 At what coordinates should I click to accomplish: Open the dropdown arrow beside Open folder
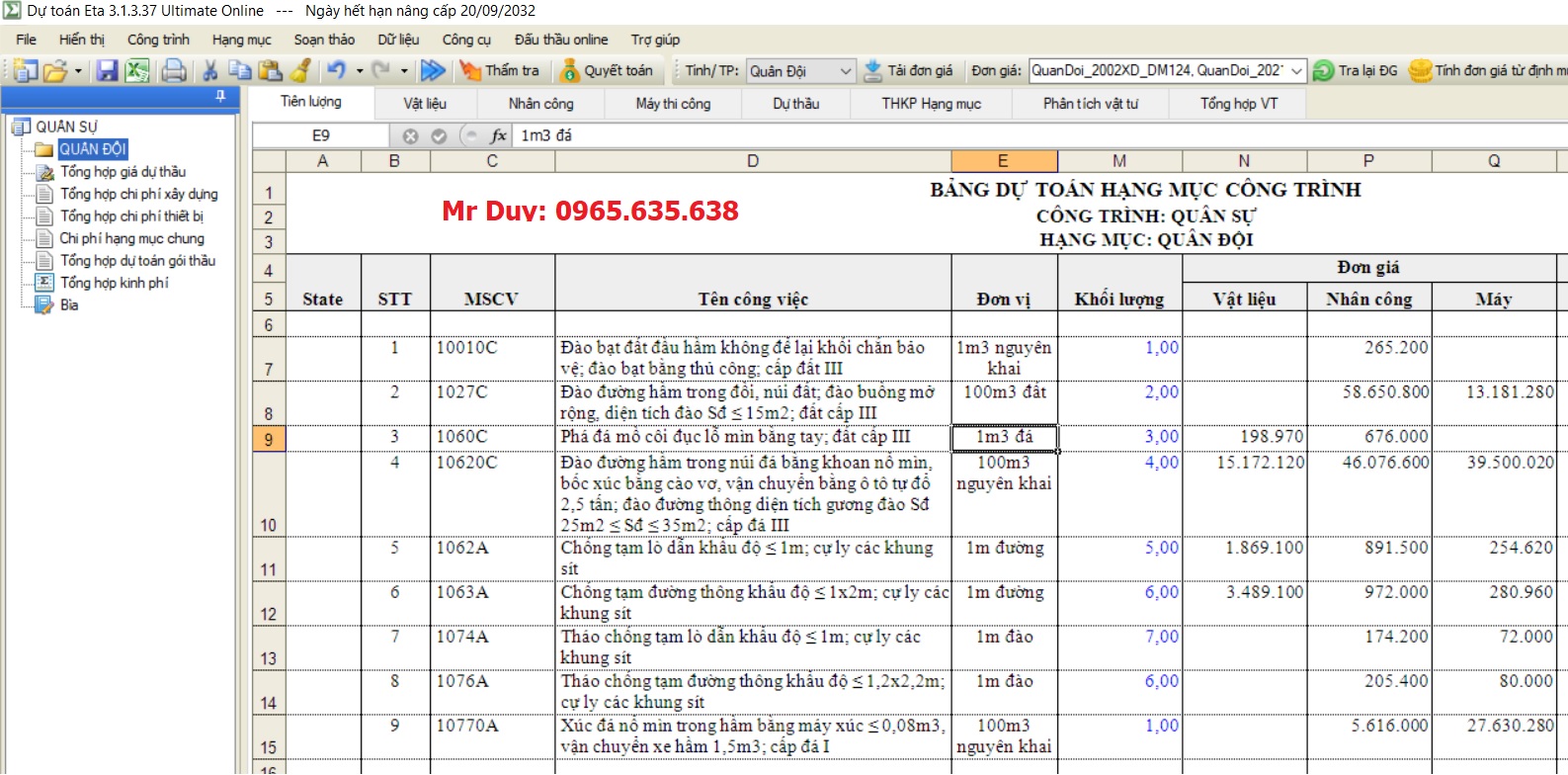pyautogui.click(x=78, y=71)
